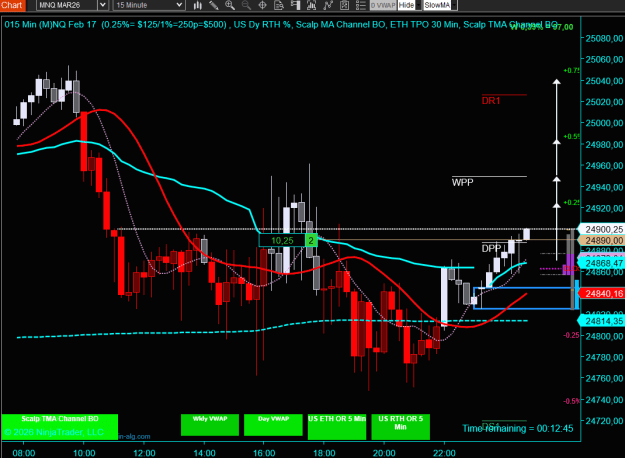This screenshot has height=458, width=625.
Task: Open the strategies icon
Action: tap(328, 5)
